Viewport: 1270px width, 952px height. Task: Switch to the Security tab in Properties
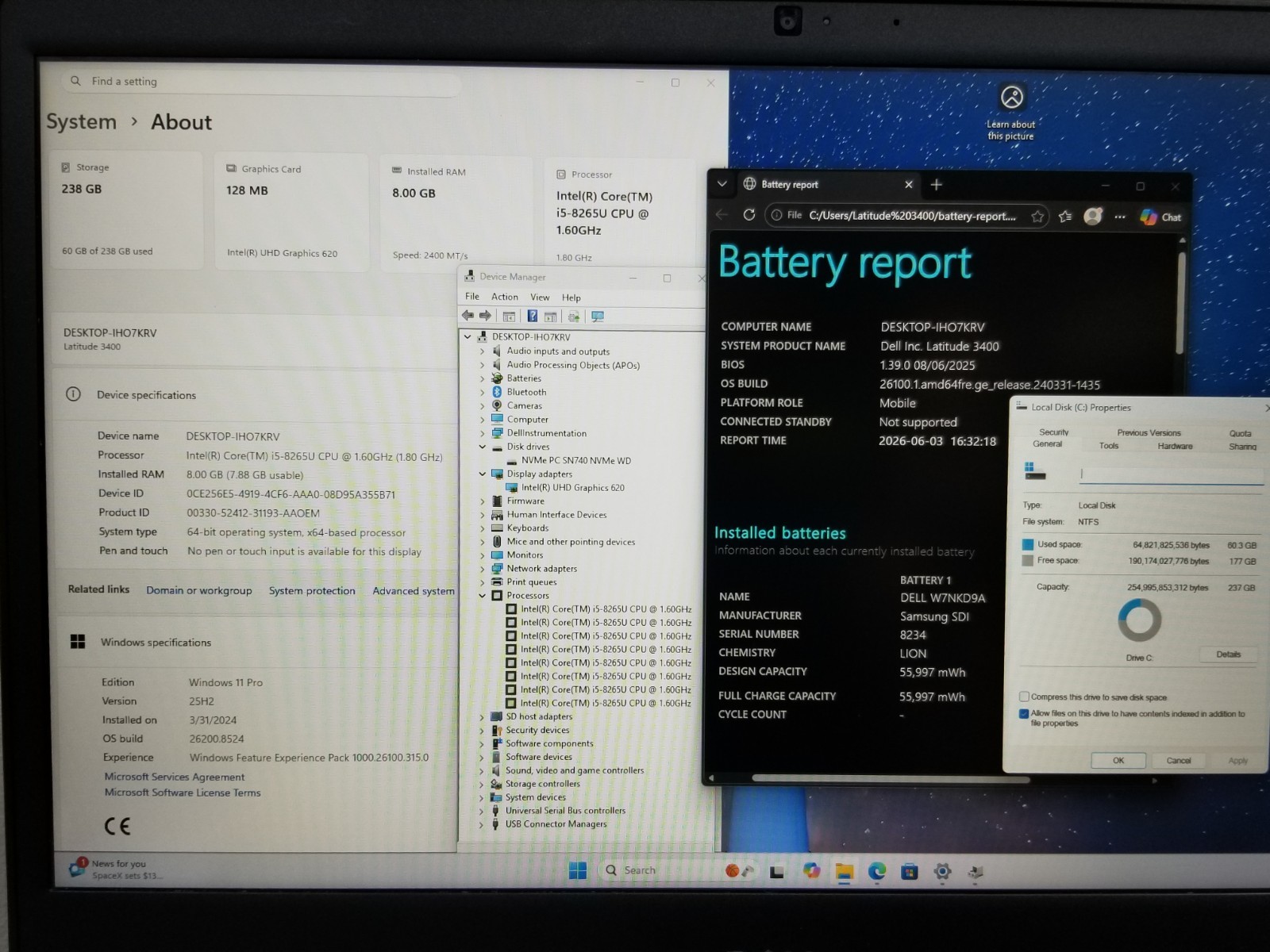1054,432
